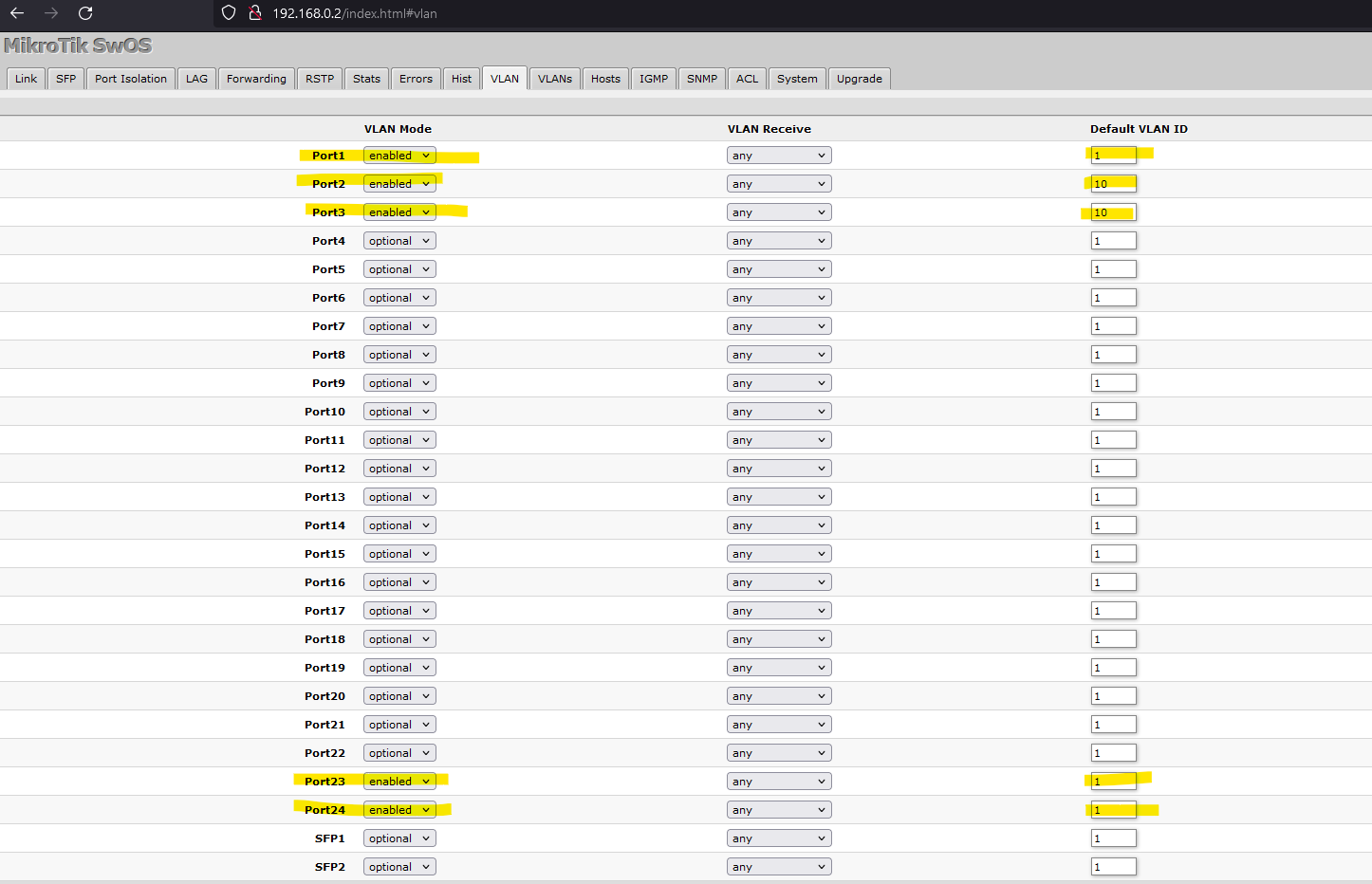Image resolution: width=1372 pixels, height=884 pixels.
Task: Open SFP2 VLAN Mode dropdown
Action: (x=399, y=867)
